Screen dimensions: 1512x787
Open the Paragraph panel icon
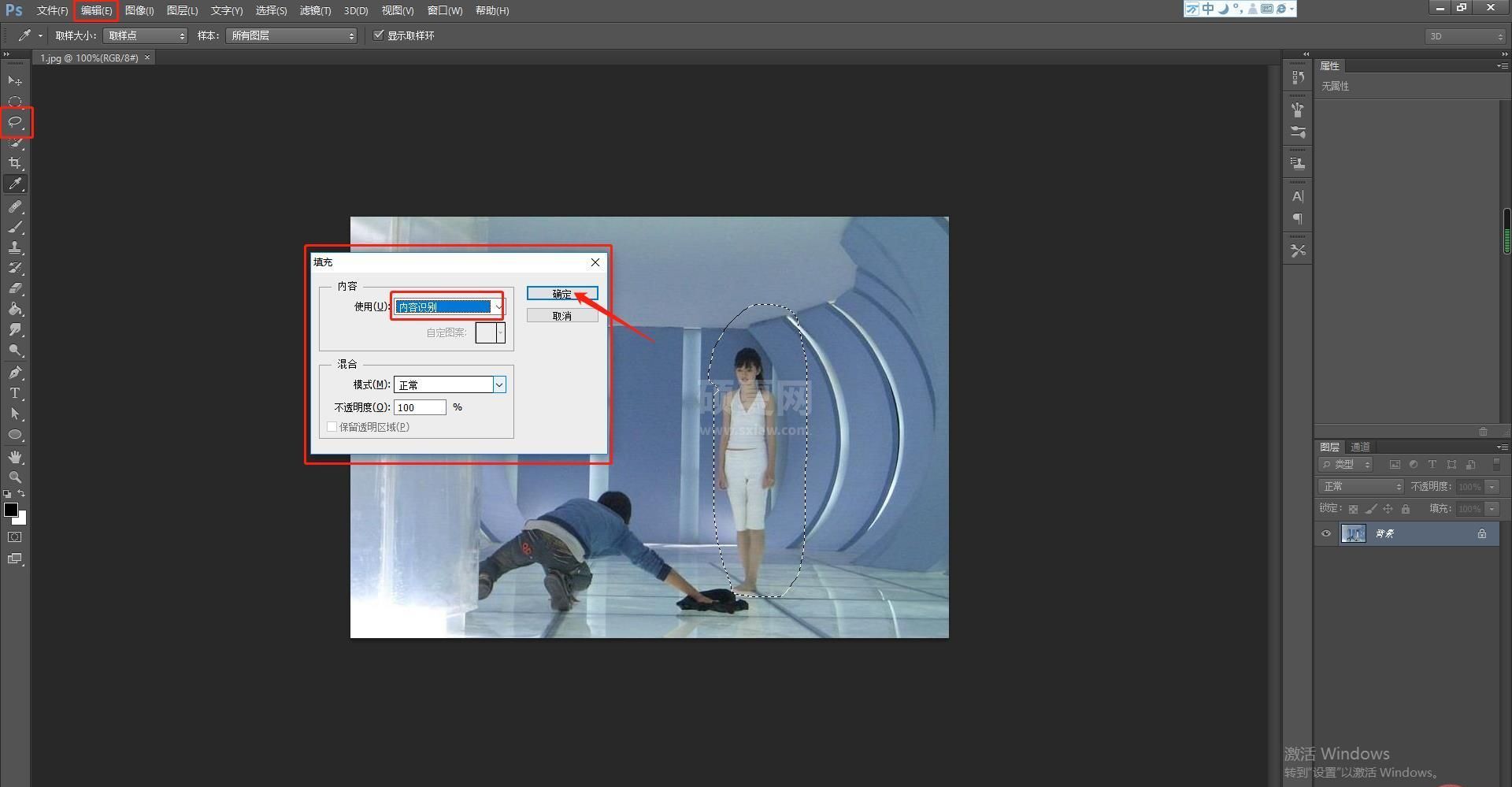coord(1298,219)
